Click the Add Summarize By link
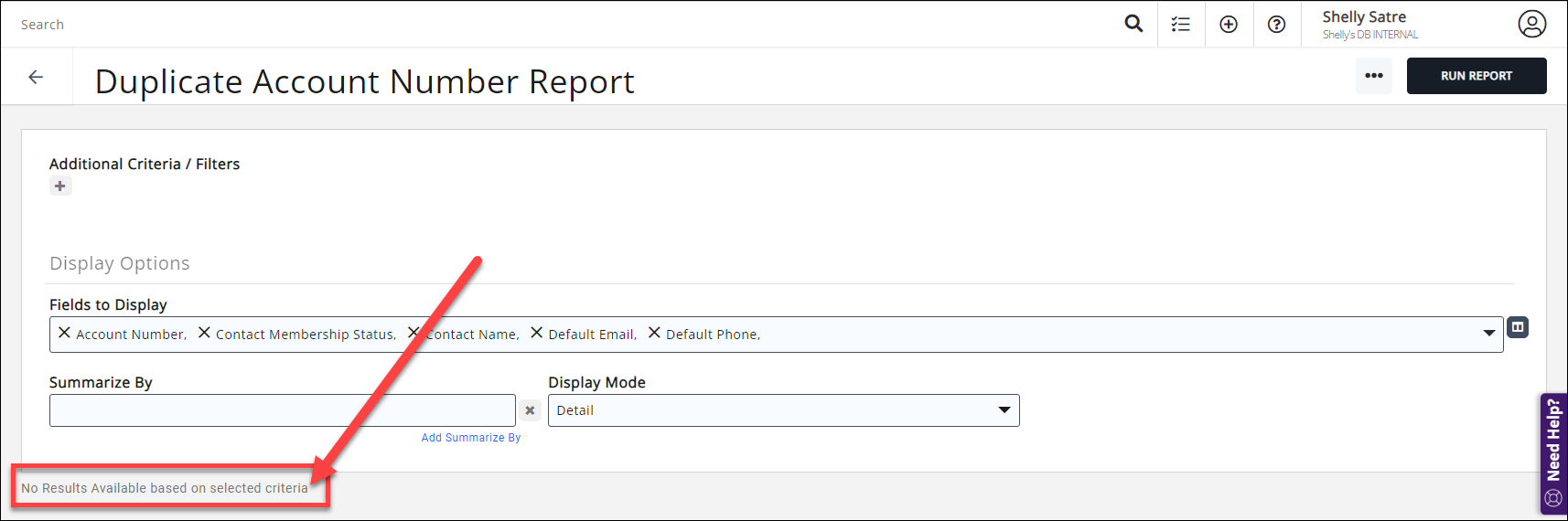Screen dimensions: 1568x521 (x=471, y=438)
